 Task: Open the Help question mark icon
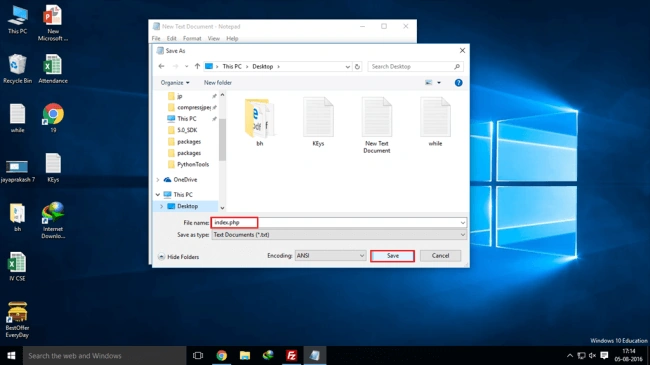[458, 83]
